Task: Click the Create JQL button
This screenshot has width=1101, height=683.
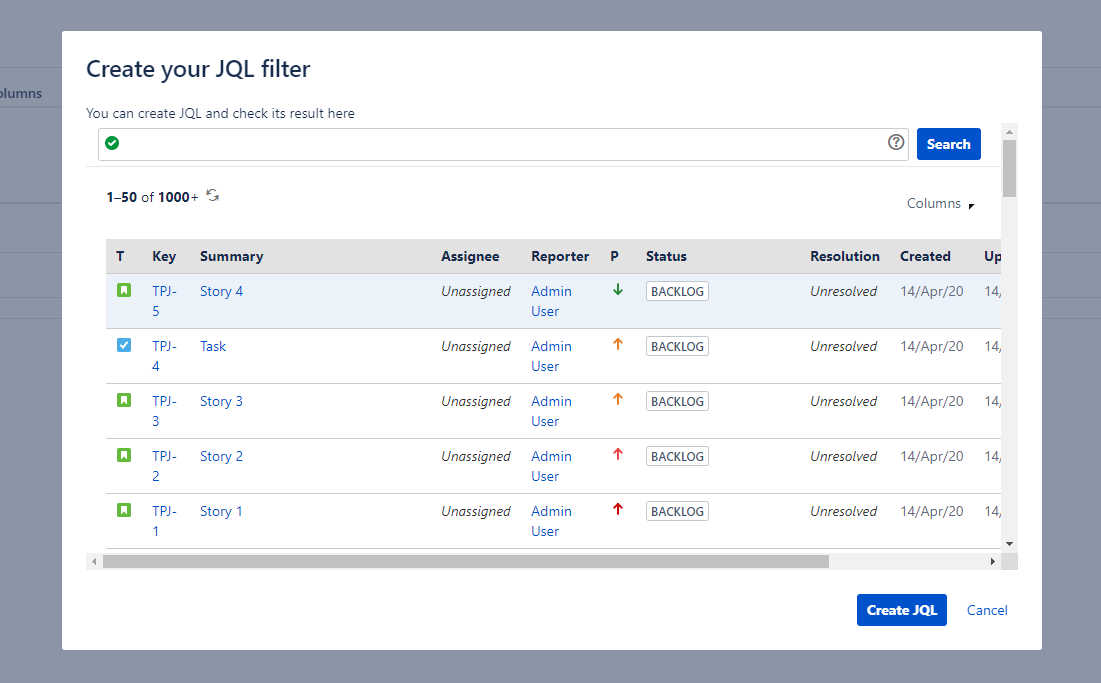Action: point(901,610)
